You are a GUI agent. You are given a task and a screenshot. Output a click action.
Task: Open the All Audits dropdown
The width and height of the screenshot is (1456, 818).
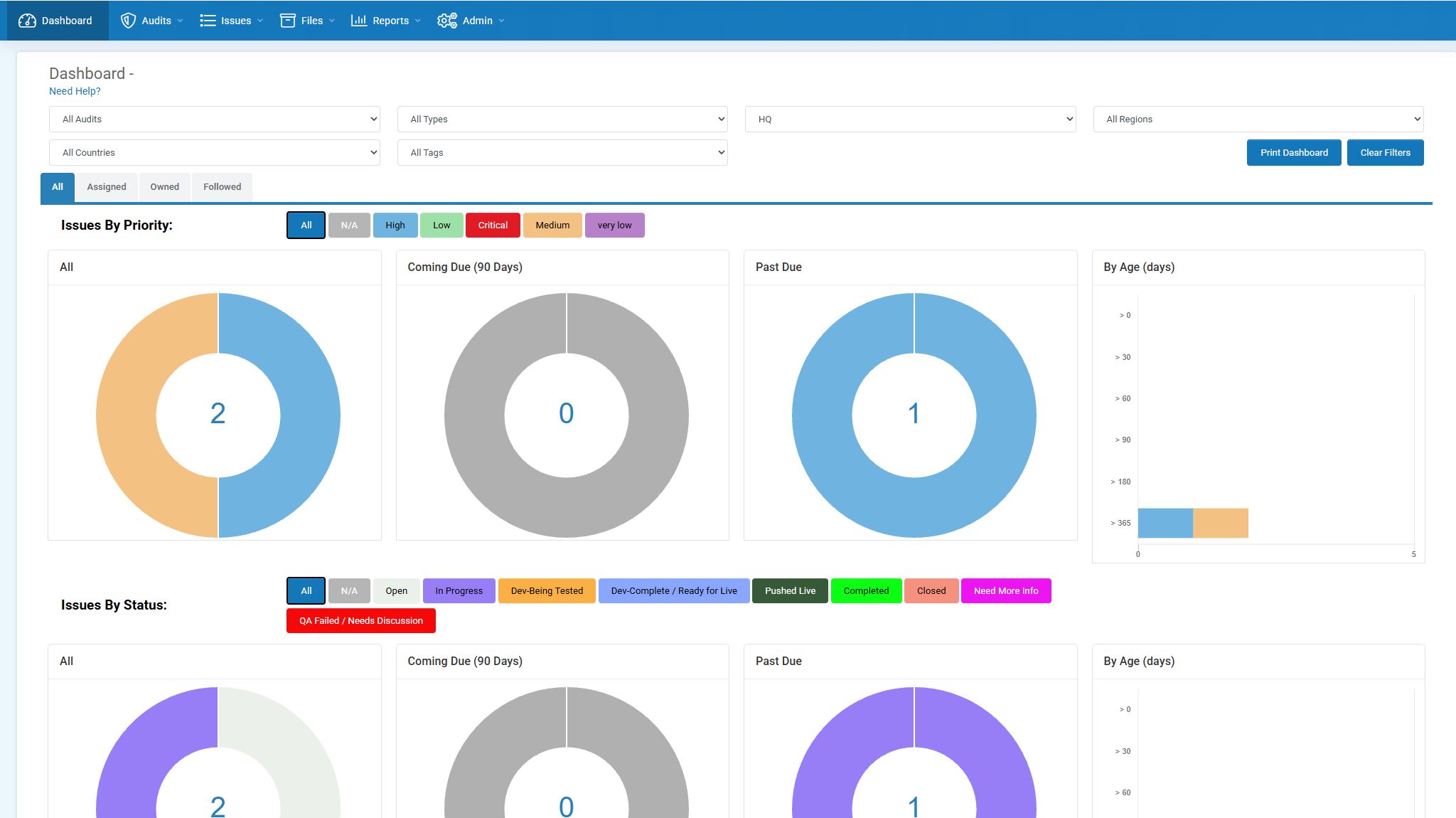pyautogui.click(x=215, y=119)
